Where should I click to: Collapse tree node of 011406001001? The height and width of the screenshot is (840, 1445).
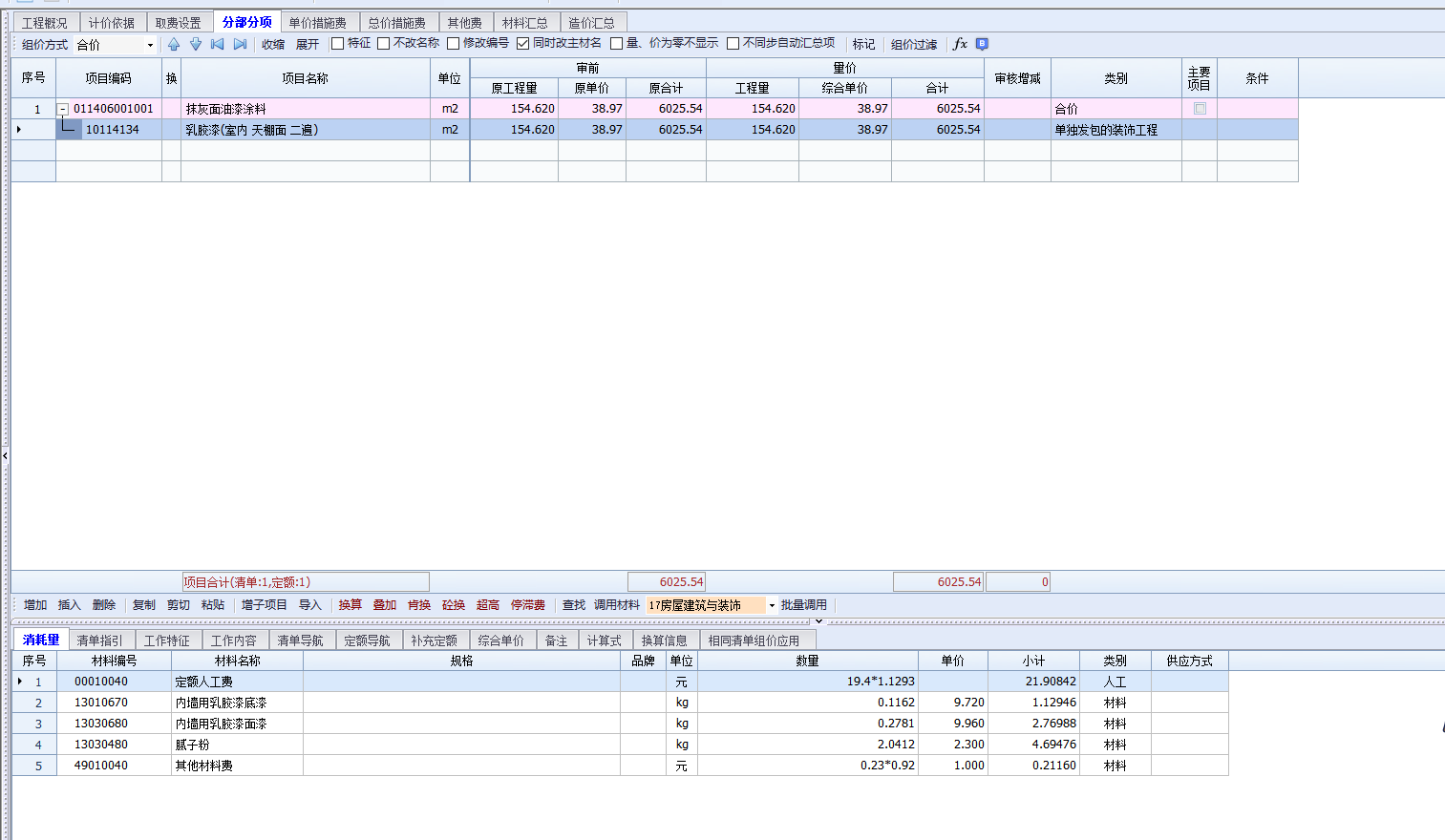tap(63, 109)
